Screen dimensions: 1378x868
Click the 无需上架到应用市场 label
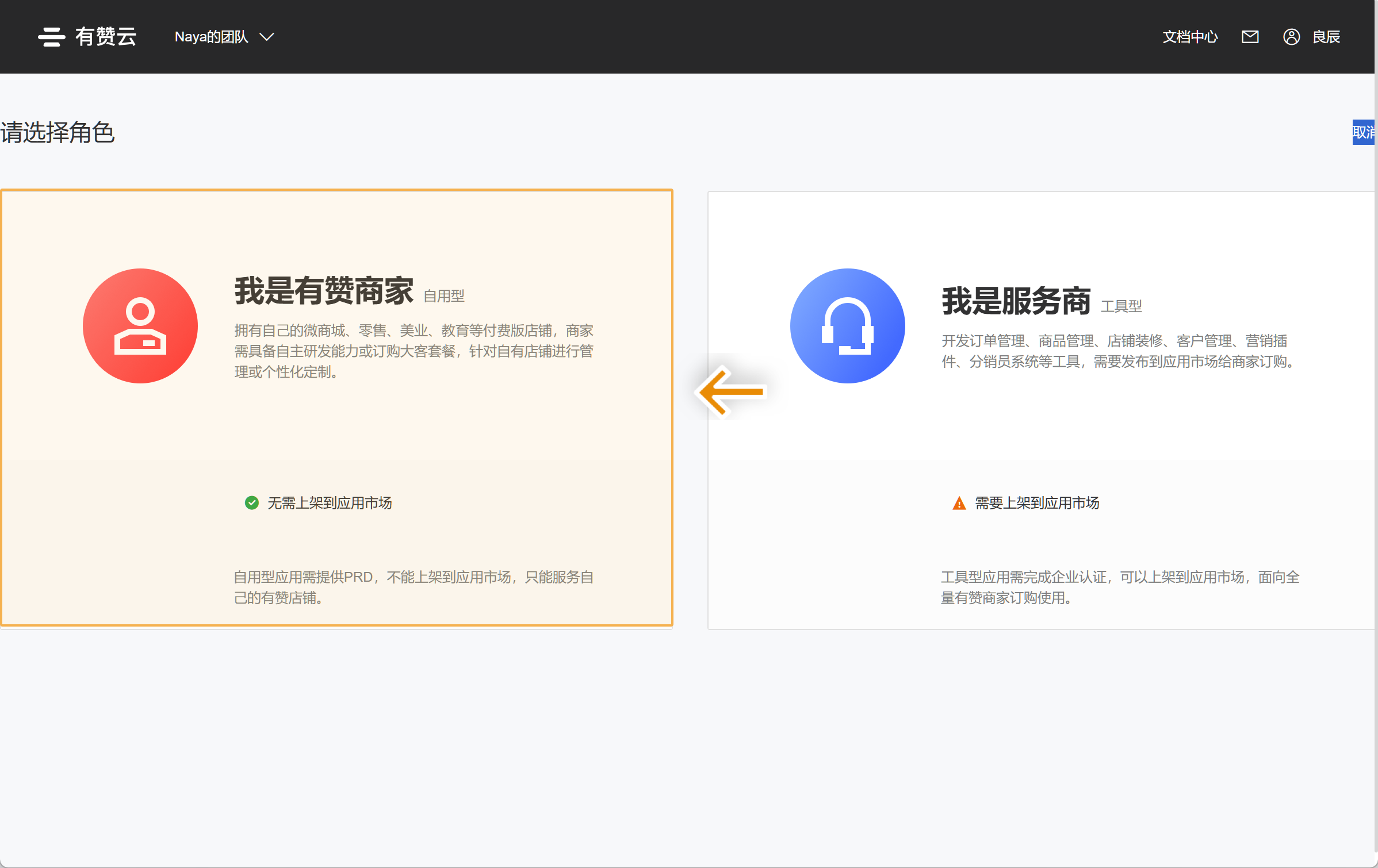click(x=330, y=503)
